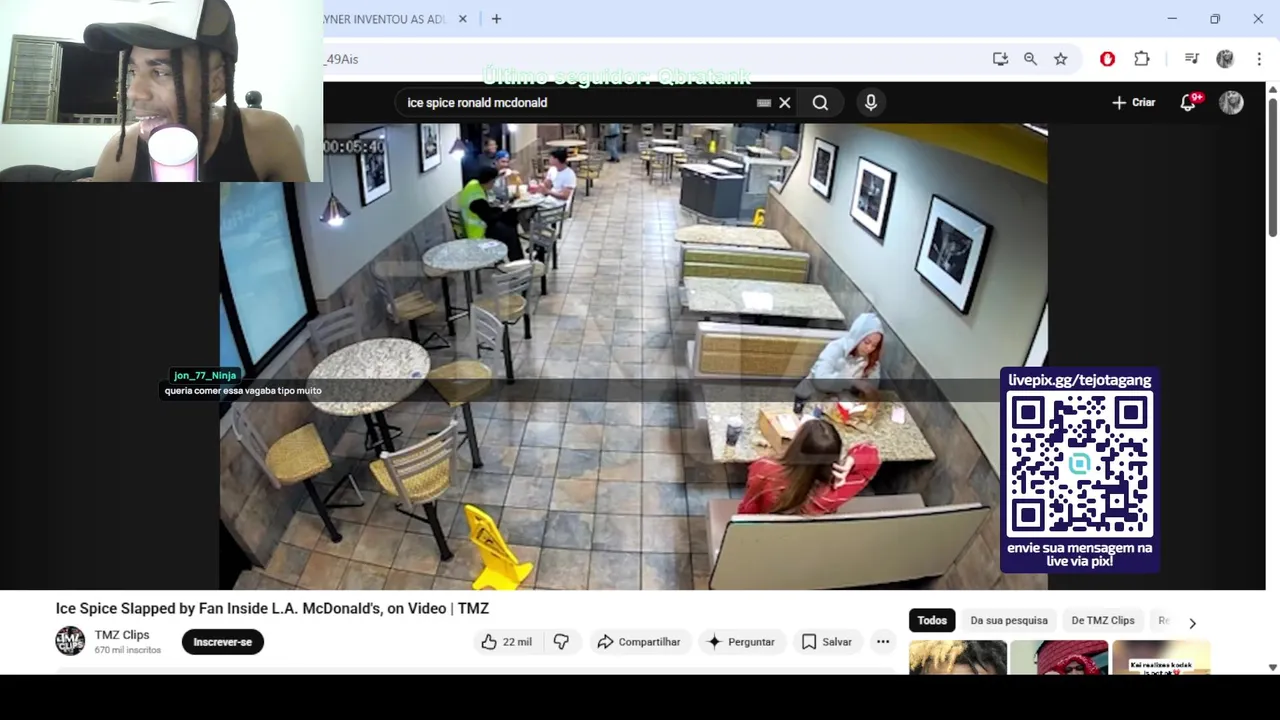1280x720 pixels.
Task: Like the video (22 mil)
Action: pos(507,642)
